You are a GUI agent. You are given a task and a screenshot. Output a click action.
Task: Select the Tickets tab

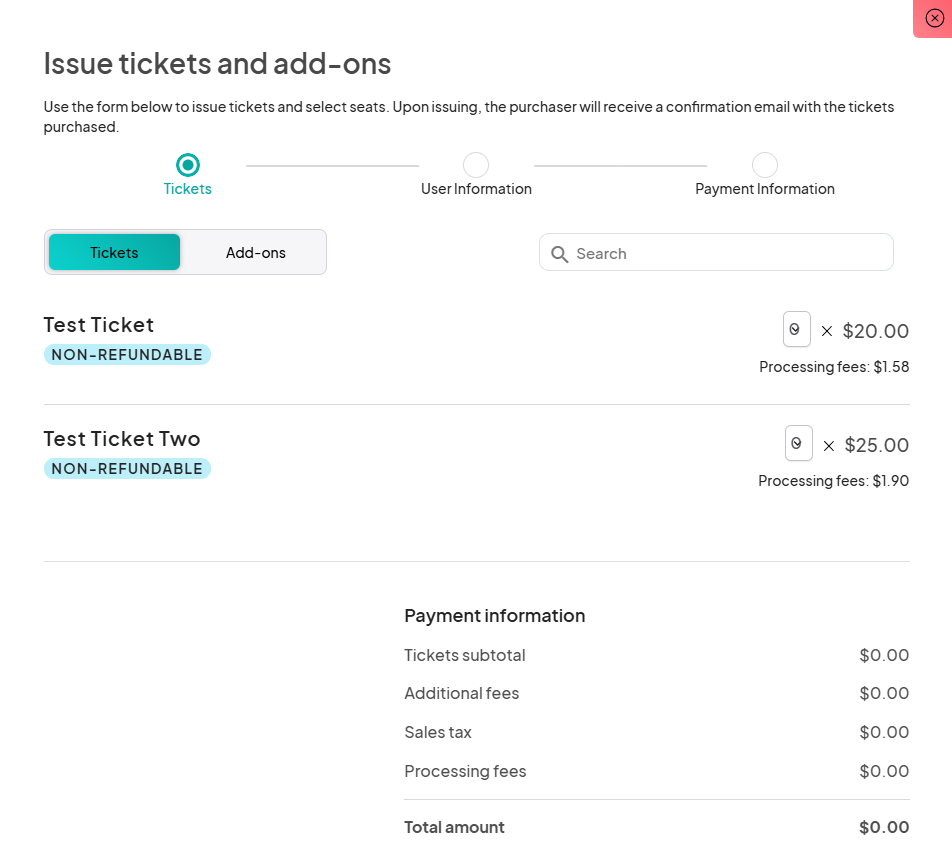(x=113, y=252)
